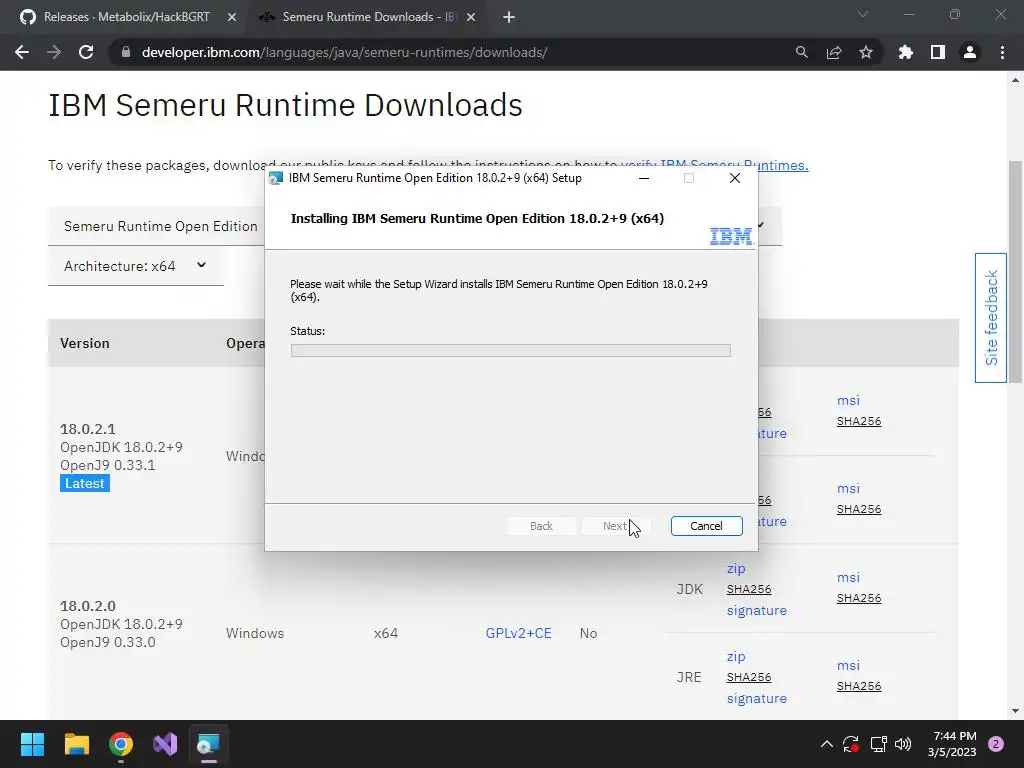This screenshot has height=768, width=1024.
Task: Open the volume speaker tray icon
Action: [x=903, y=744]
